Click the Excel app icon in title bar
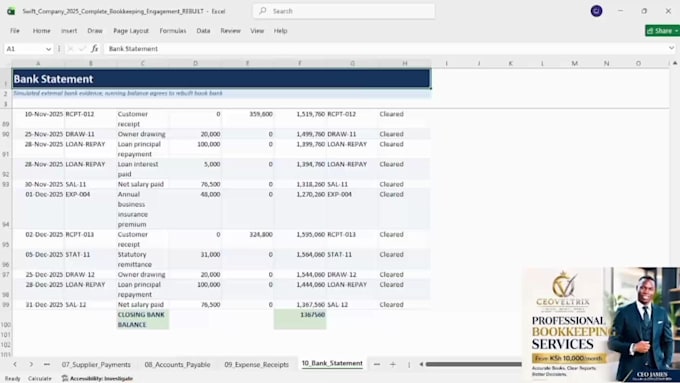This screenshot has width=680, height=383. [x=11, y=11]
